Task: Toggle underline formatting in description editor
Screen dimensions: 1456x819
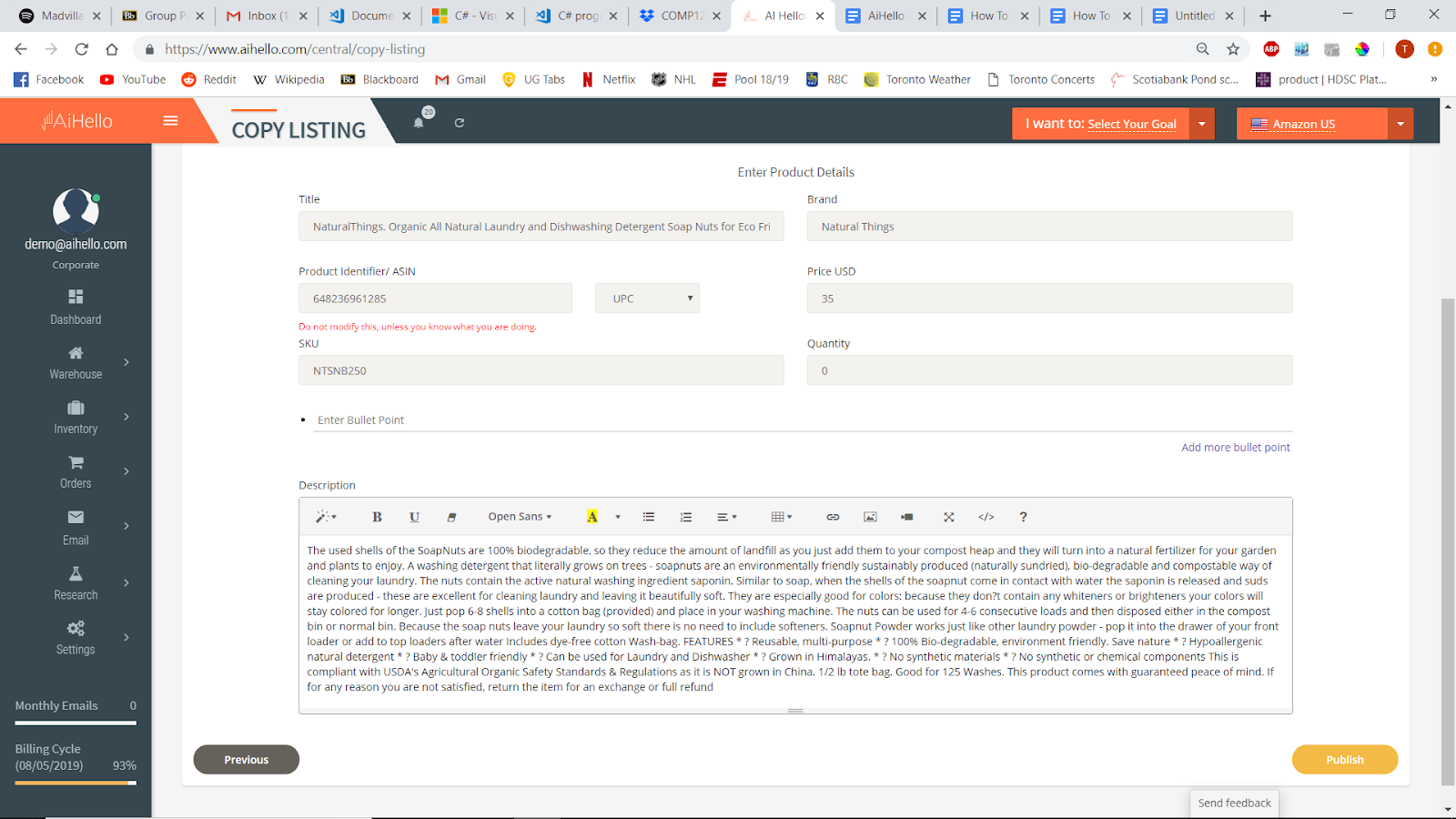Action: (414, 517)
